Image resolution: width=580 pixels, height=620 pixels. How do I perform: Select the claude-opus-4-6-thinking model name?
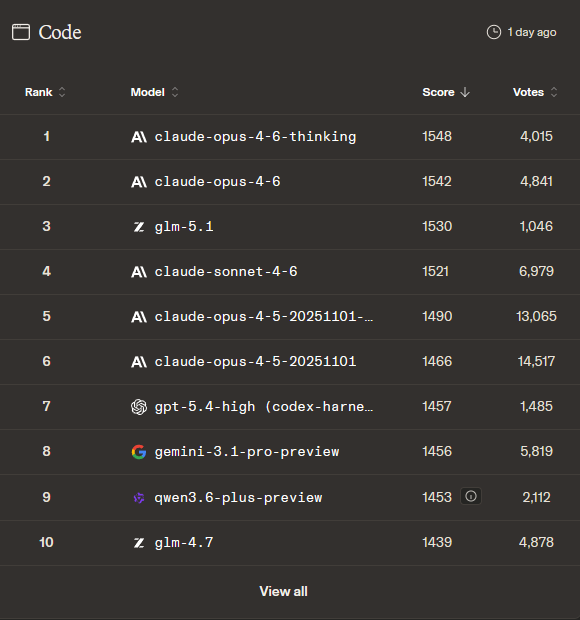tap(255, 137)
